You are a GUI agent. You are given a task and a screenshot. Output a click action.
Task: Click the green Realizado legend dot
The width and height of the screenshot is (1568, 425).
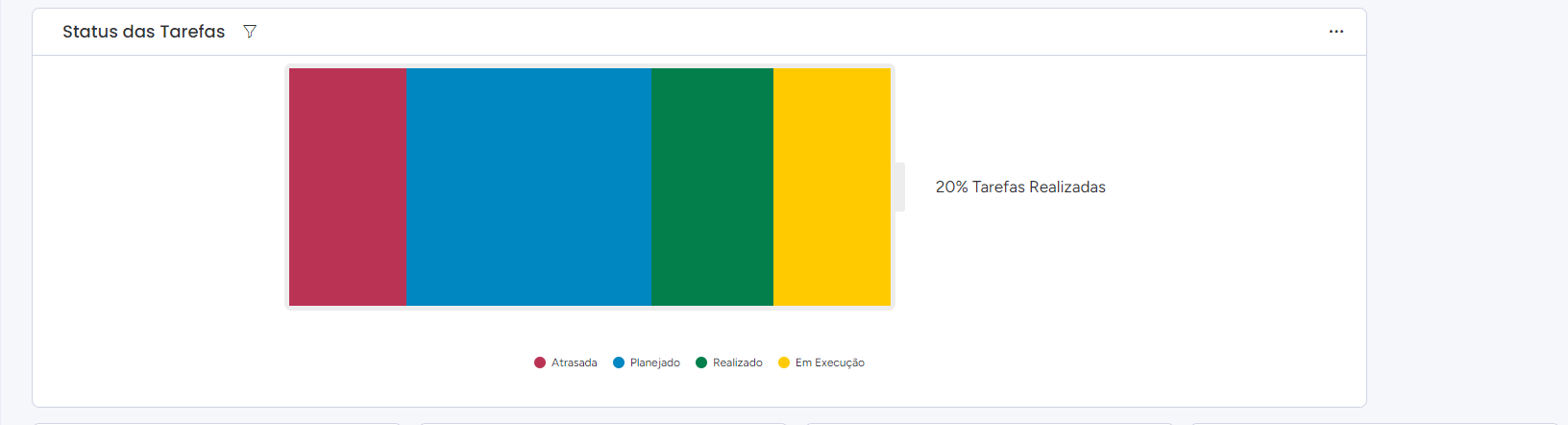[x=701, y=362]
